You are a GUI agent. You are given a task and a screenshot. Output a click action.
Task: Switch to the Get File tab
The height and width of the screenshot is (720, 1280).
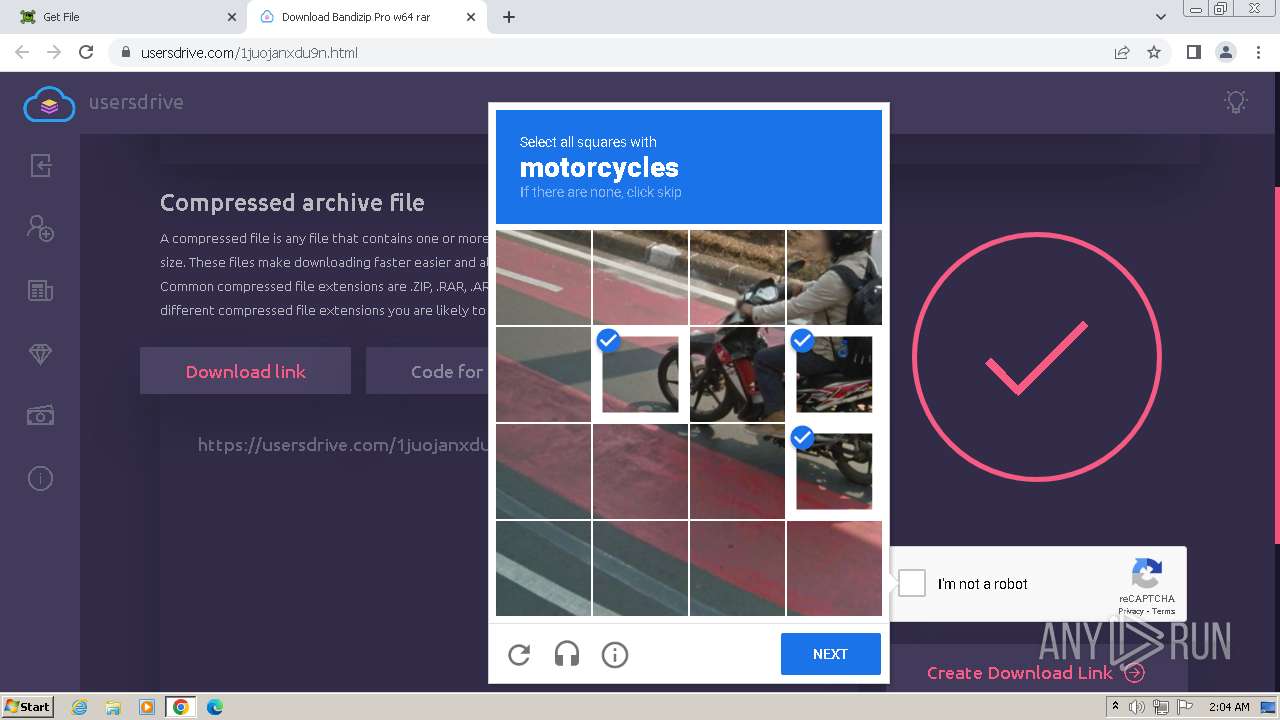pos(125,17)
